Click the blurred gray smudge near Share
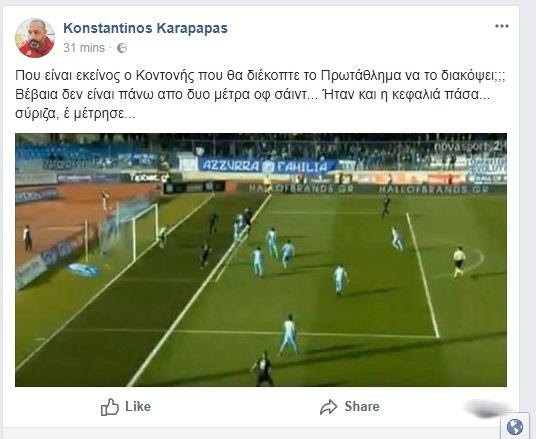Screen dimensions: 536x439 coord(486,409)
